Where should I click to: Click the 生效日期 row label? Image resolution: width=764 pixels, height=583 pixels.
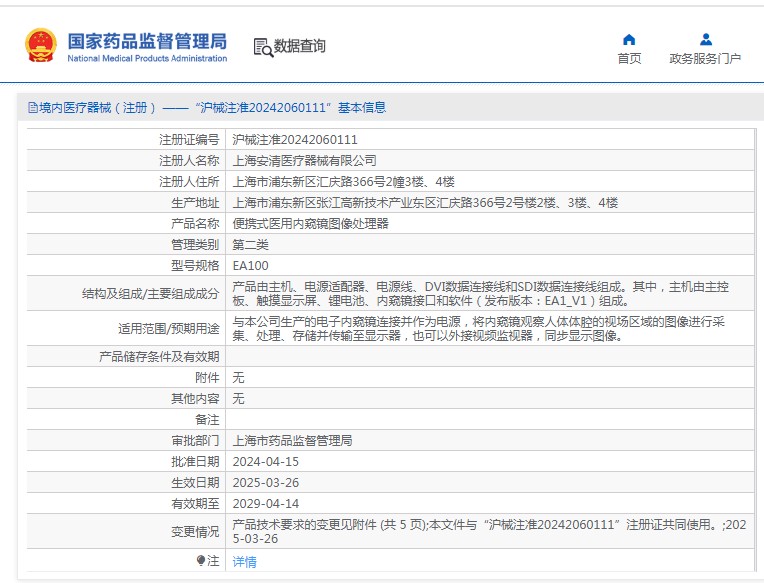[195, 483]
